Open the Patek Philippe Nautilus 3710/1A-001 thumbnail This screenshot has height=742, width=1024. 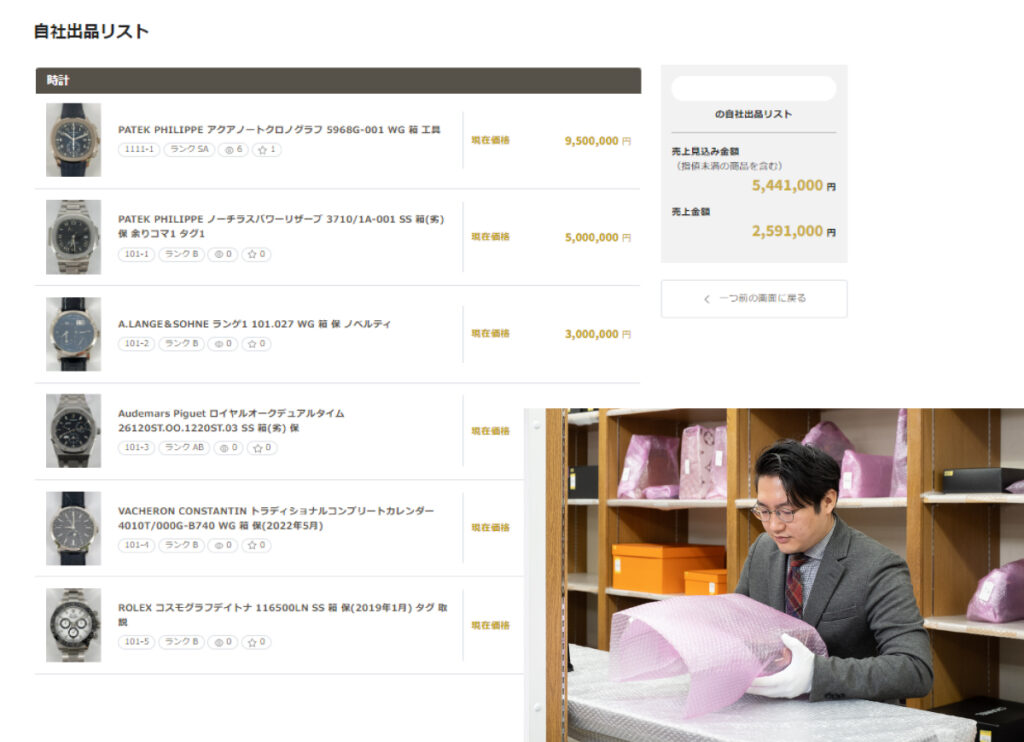(x=73, y=236)
